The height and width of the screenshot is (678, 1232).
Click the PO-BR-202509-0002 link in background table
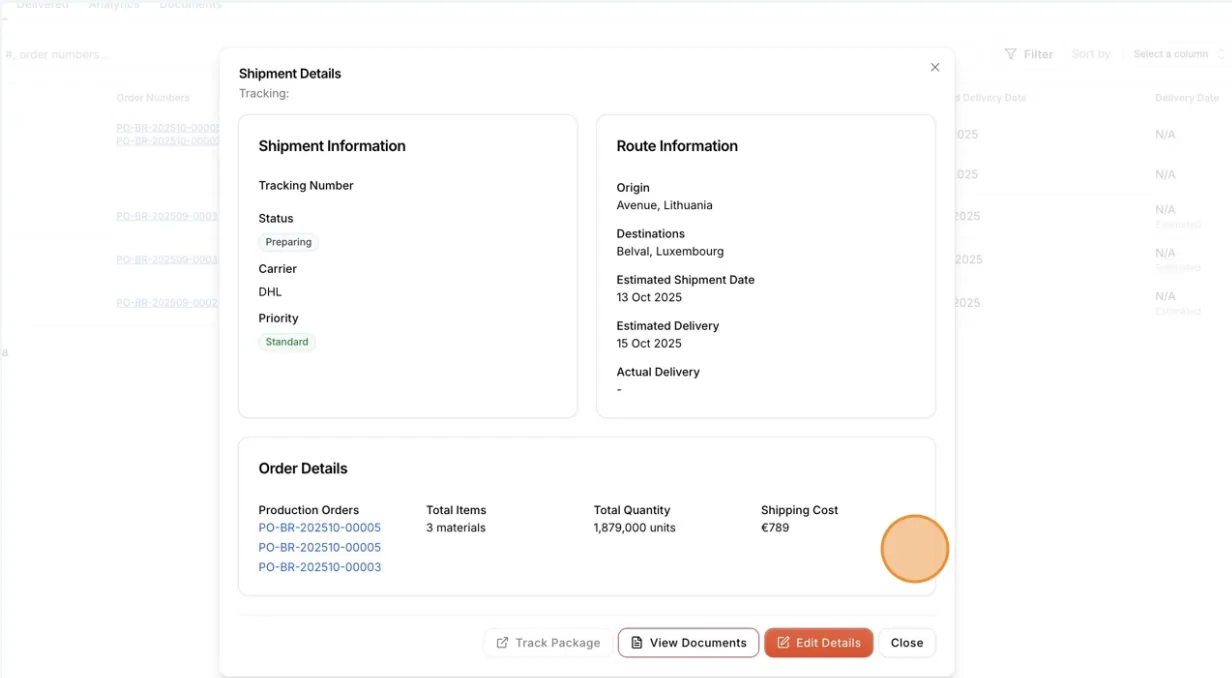point(167,302)
